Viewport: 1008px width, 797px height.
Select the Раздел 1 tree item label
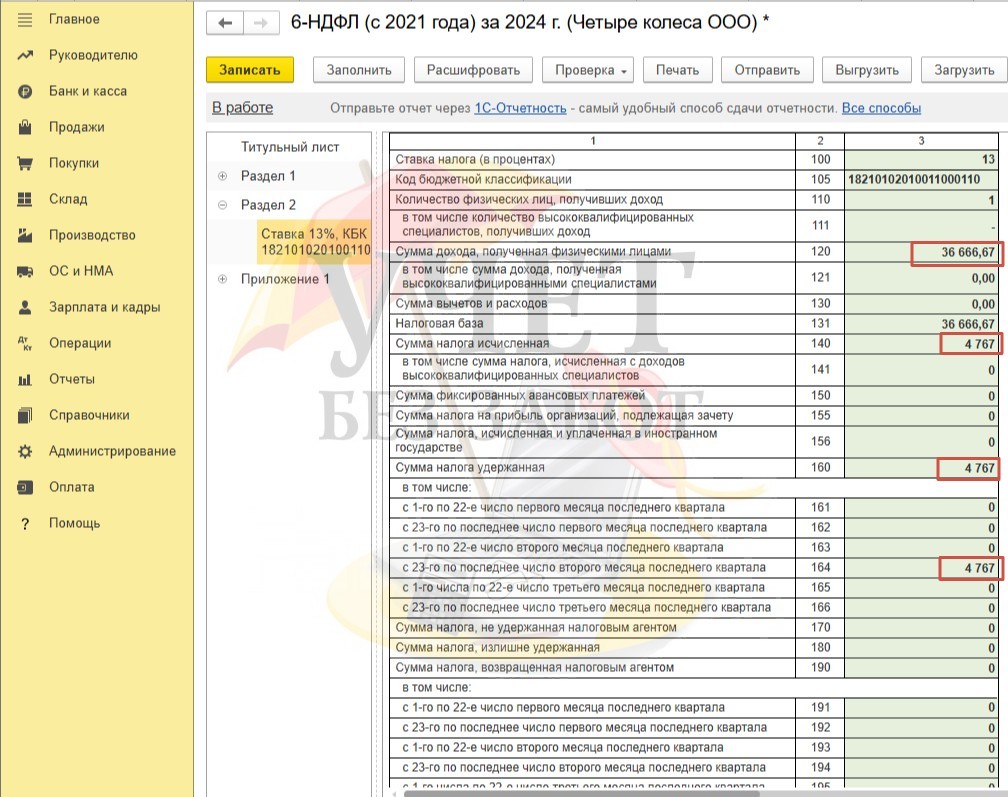coord(268,176)
